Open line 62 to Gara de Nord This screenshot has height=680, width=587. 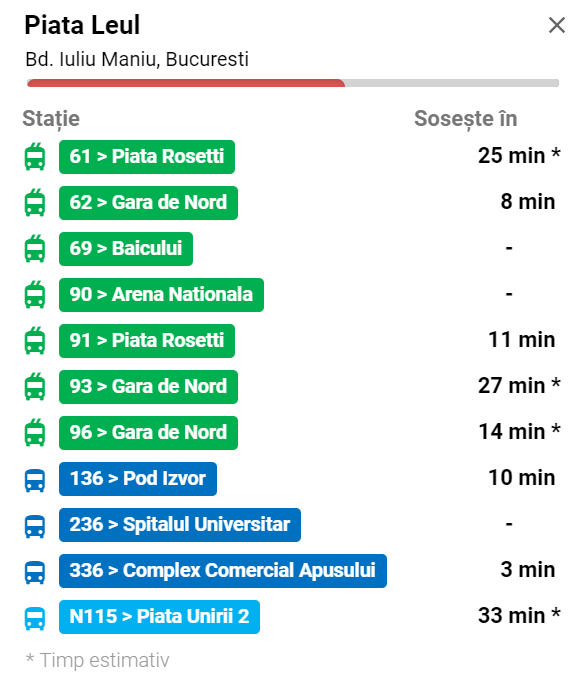[x=148, y=203]
